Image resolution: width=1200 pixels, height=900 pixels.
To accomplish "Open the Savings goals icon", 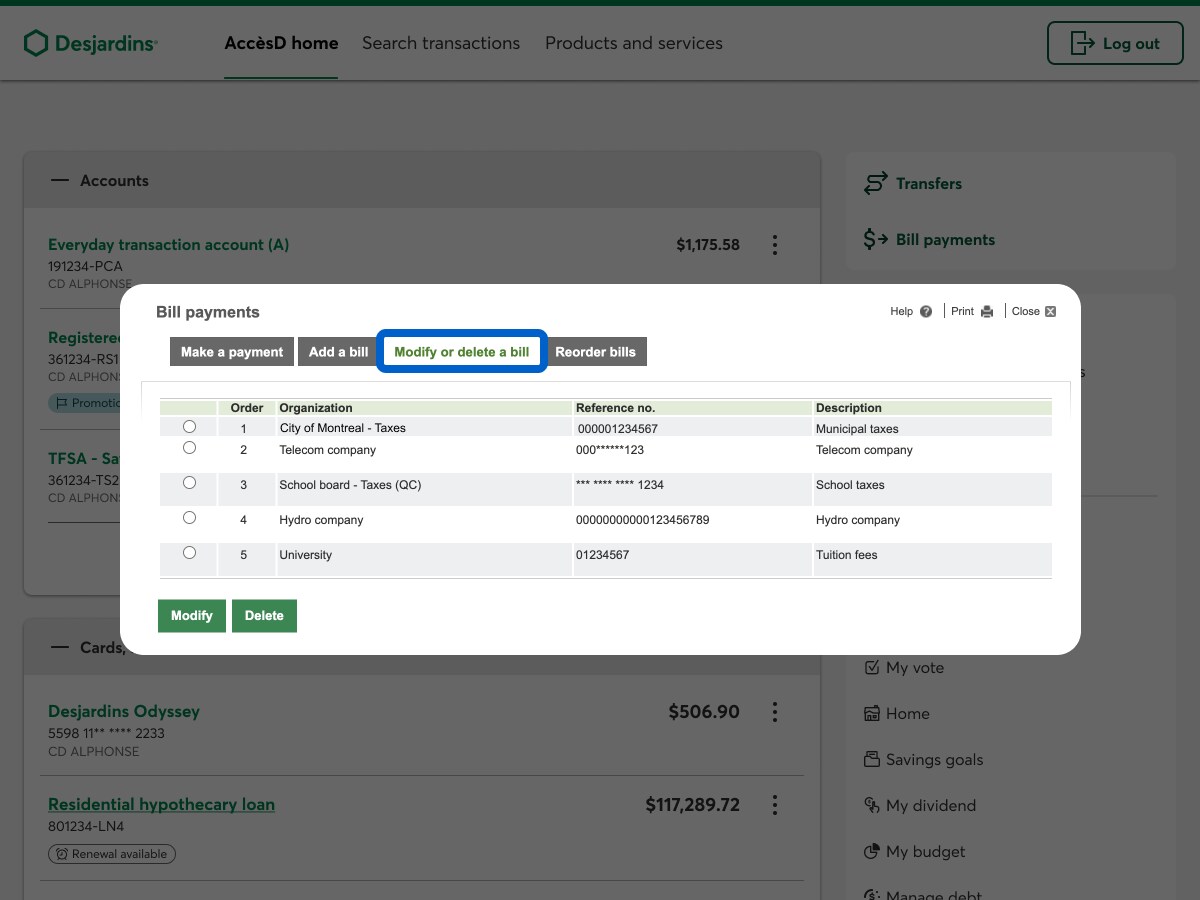I will [871, 760].
